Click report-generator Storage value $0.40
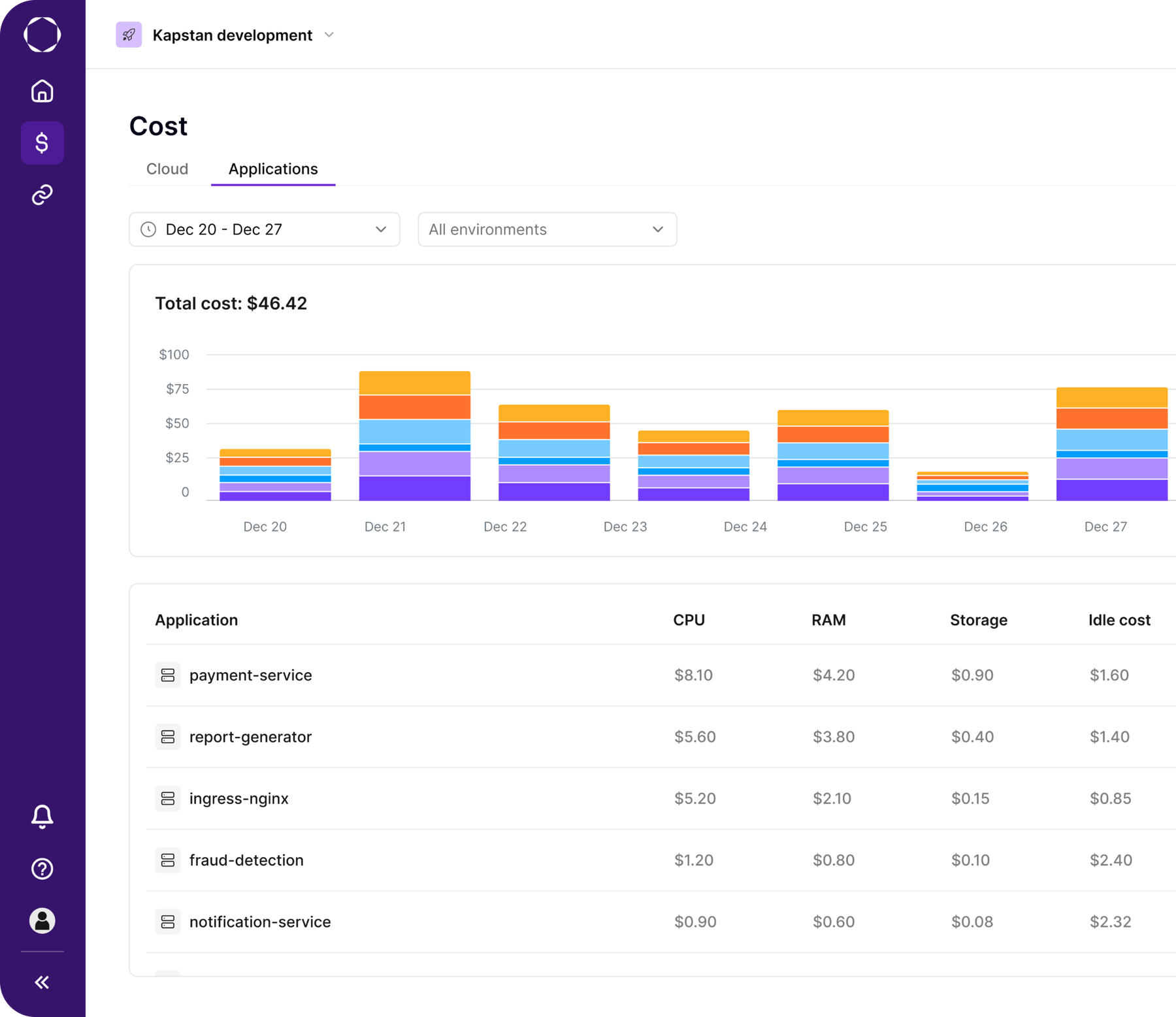Viewport: 1176px width, 1017px height. pyautogui.click(x=972, y=737)
